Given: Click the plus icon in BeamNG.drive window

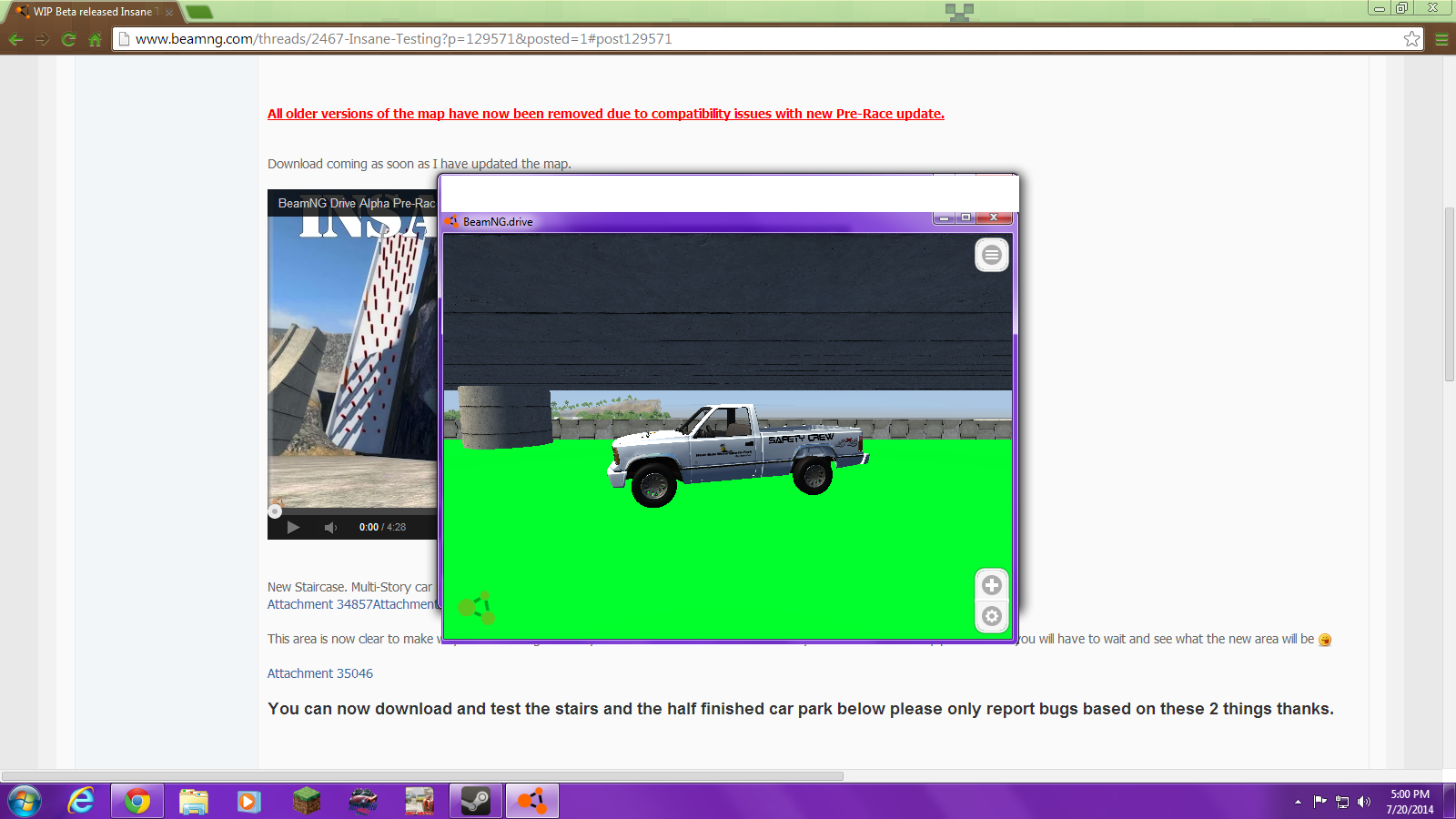Looking at the screenshot, I should pyautogui.click(x=992, y=585).
